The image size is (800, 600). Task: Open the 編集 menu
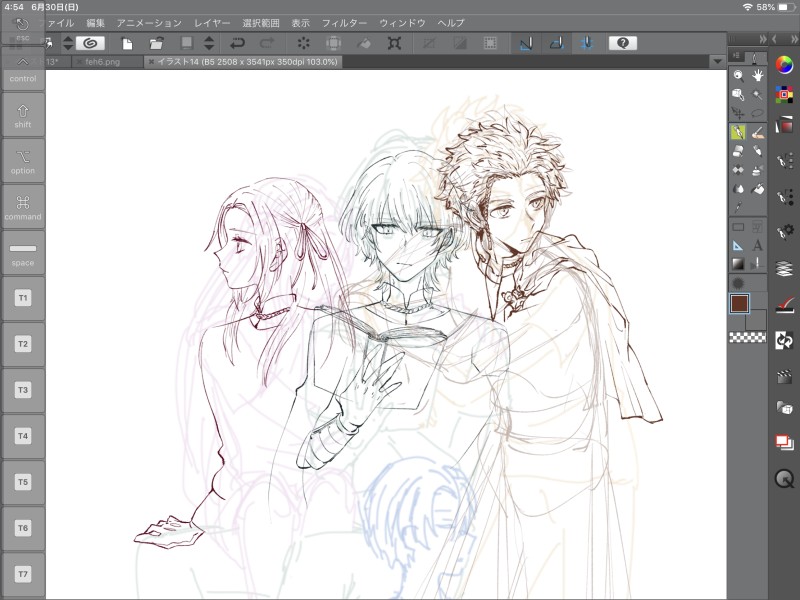point(95,23)
